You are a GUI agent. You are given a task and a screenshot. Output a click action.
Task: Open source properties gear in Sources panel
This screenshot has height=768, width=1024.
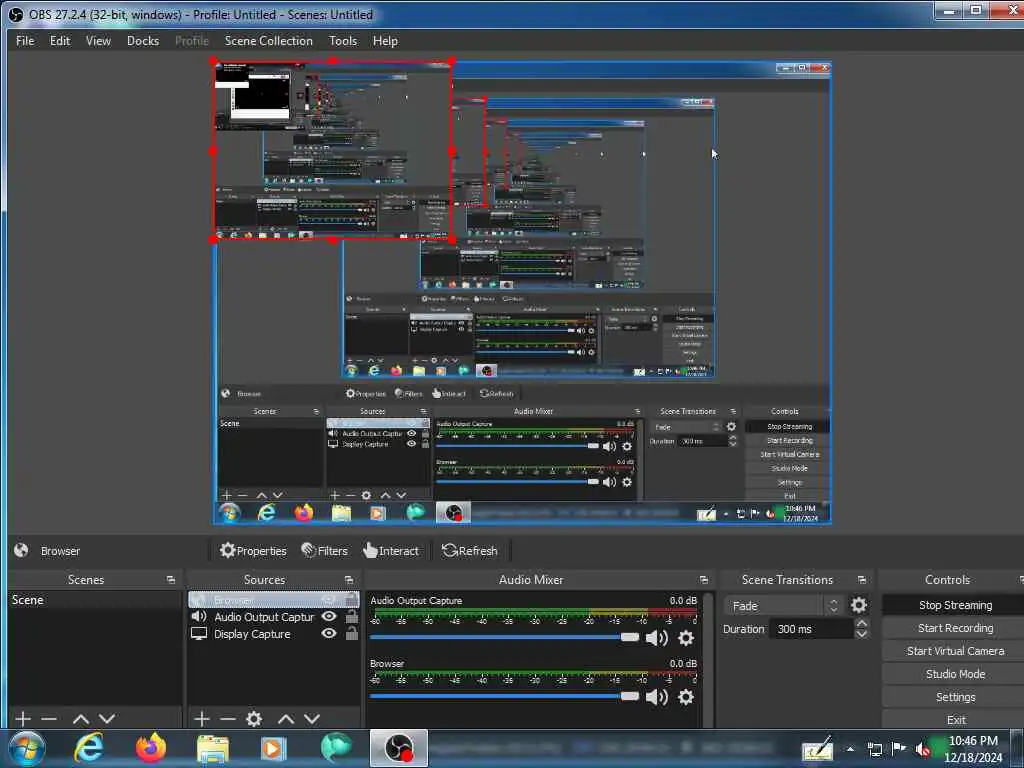254,719
